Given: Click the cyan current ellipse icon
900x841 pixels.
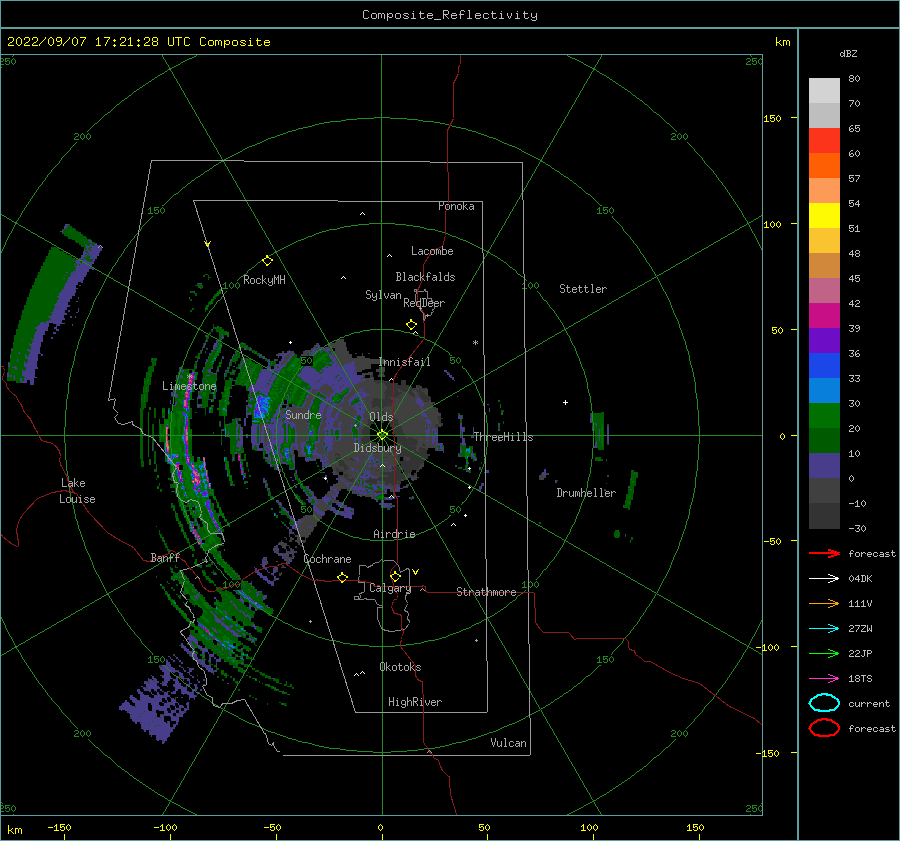Looking at the screenshot, I should (x=824, y=703).
